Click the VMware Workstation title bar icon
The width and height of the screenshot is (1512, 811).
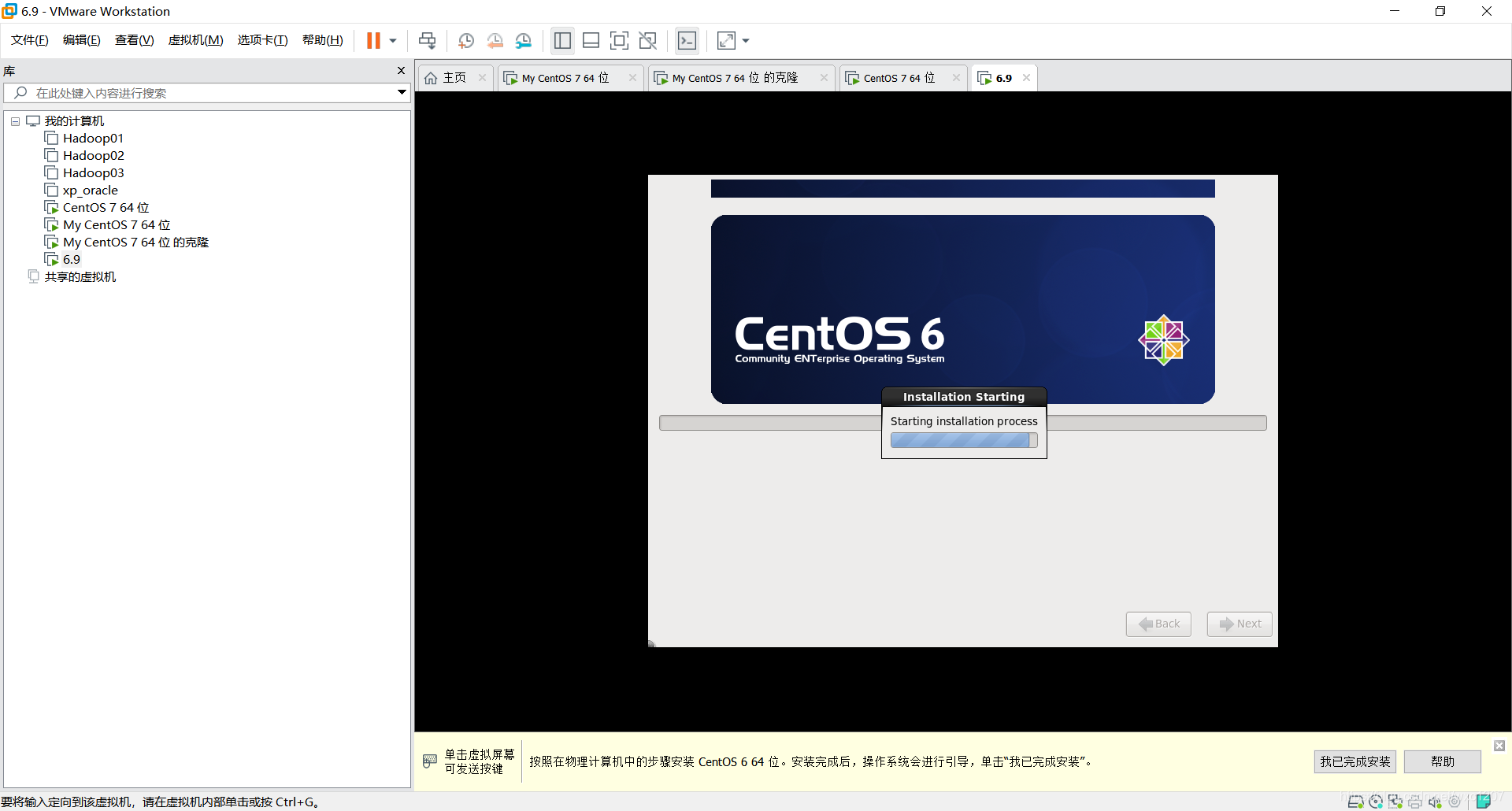(9, 11)
